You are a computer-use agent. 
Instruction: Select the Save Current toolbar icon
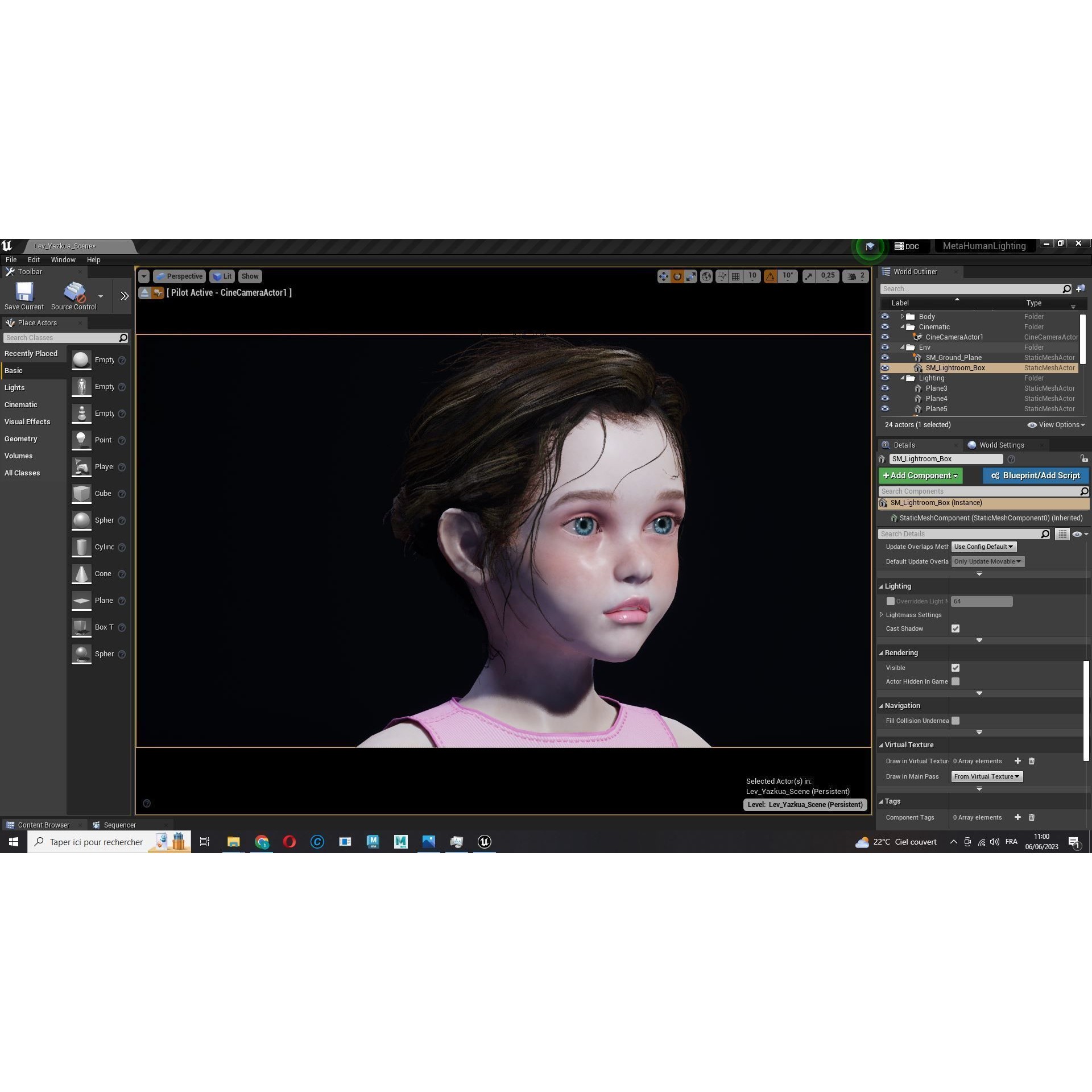tap(23, 292)
